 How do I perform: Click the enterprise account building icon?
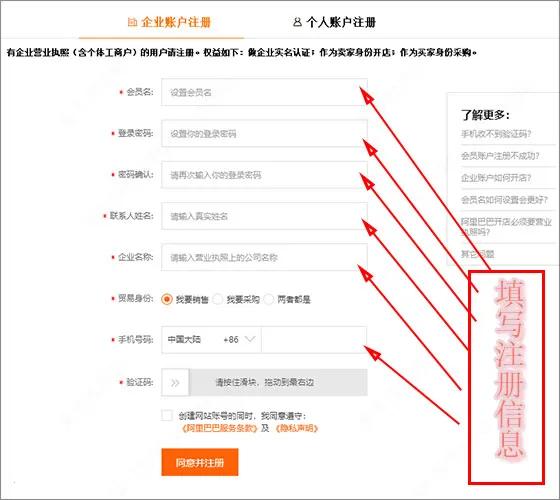coord(132,22)
